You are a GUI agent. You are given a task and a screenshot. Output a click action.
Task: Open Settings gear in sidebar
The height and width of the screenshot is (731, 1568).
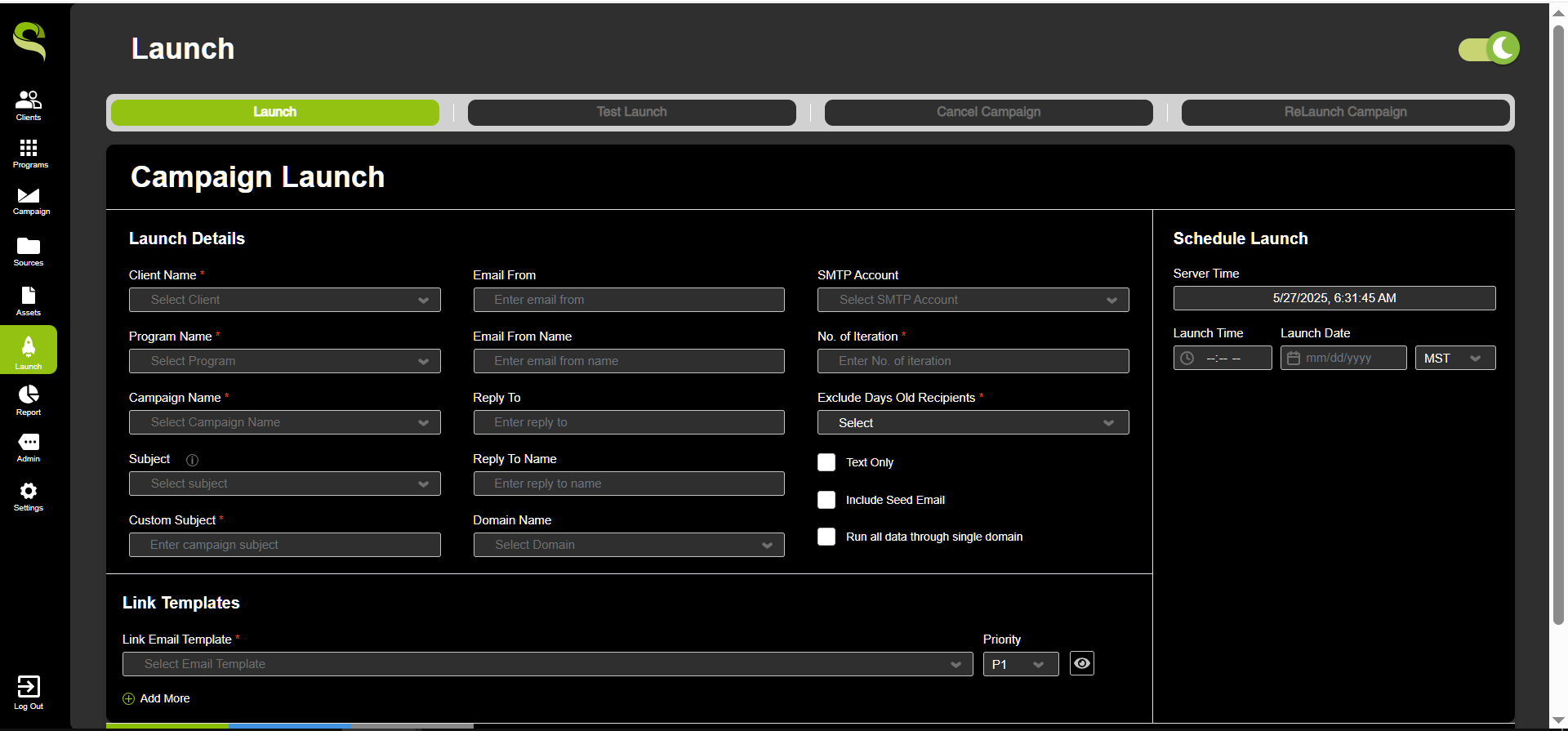click(29, 495)
